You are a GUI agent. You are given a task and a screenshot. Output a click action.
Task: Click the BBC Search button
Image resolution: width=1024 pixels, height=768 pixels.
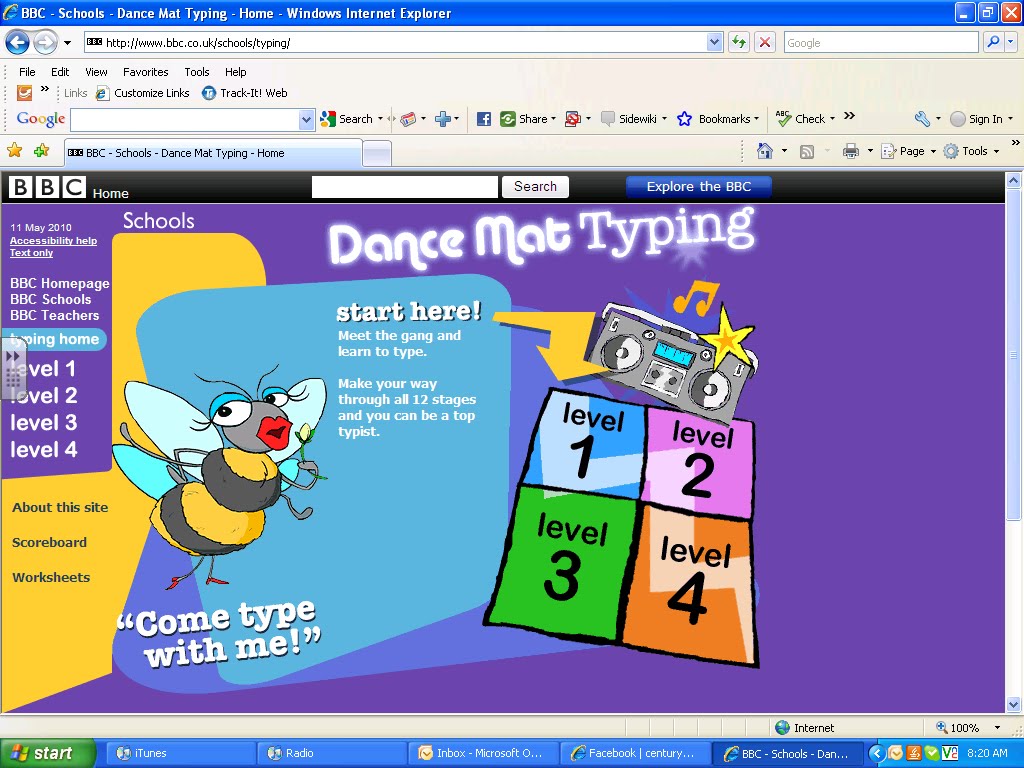(535, 187)
